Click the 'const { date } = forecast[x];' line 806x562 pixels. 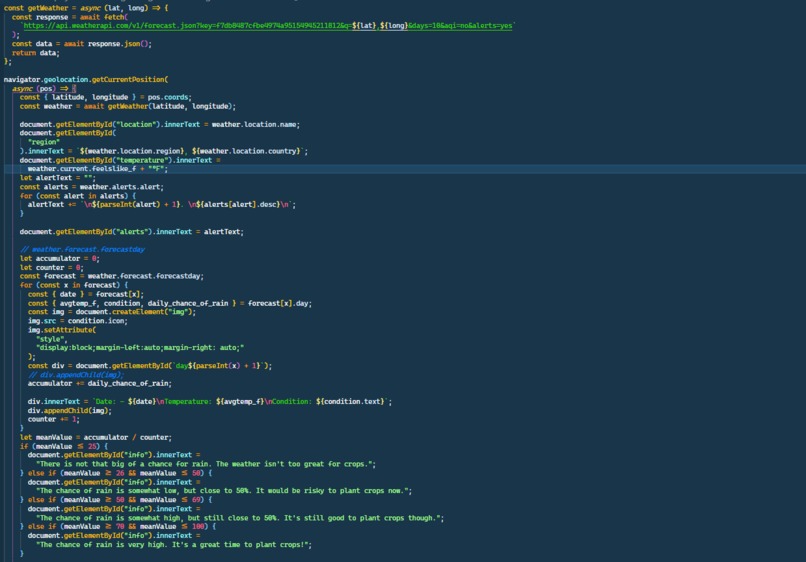click(86, 294)
